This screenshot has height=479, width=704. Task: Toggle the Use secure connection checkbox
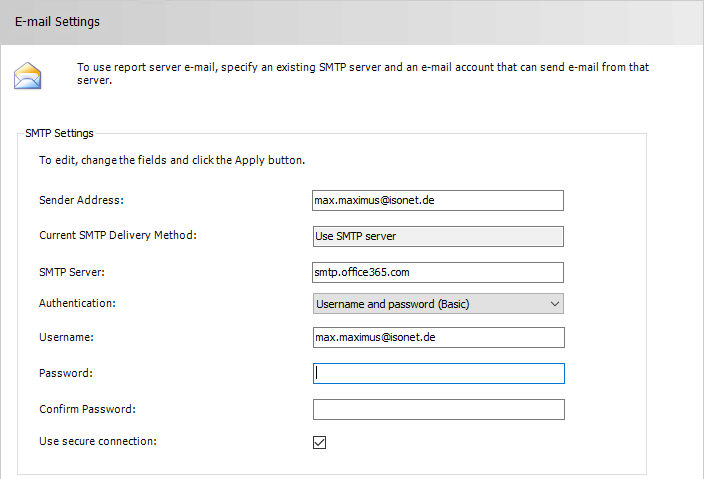click(x=319, y=442)
